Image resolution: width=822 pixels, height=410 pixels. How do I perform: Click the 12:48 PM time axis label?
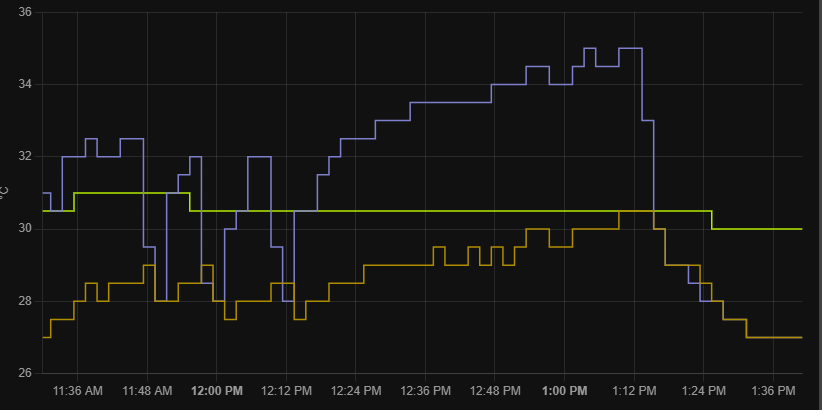click(495, 391)
